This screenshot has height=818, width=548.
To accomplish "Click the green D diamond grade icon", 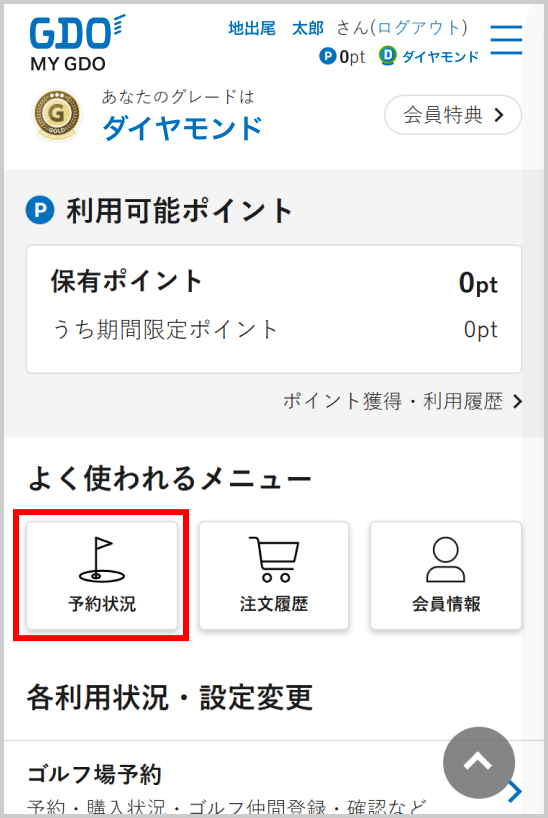I will [x=387, y=55].
